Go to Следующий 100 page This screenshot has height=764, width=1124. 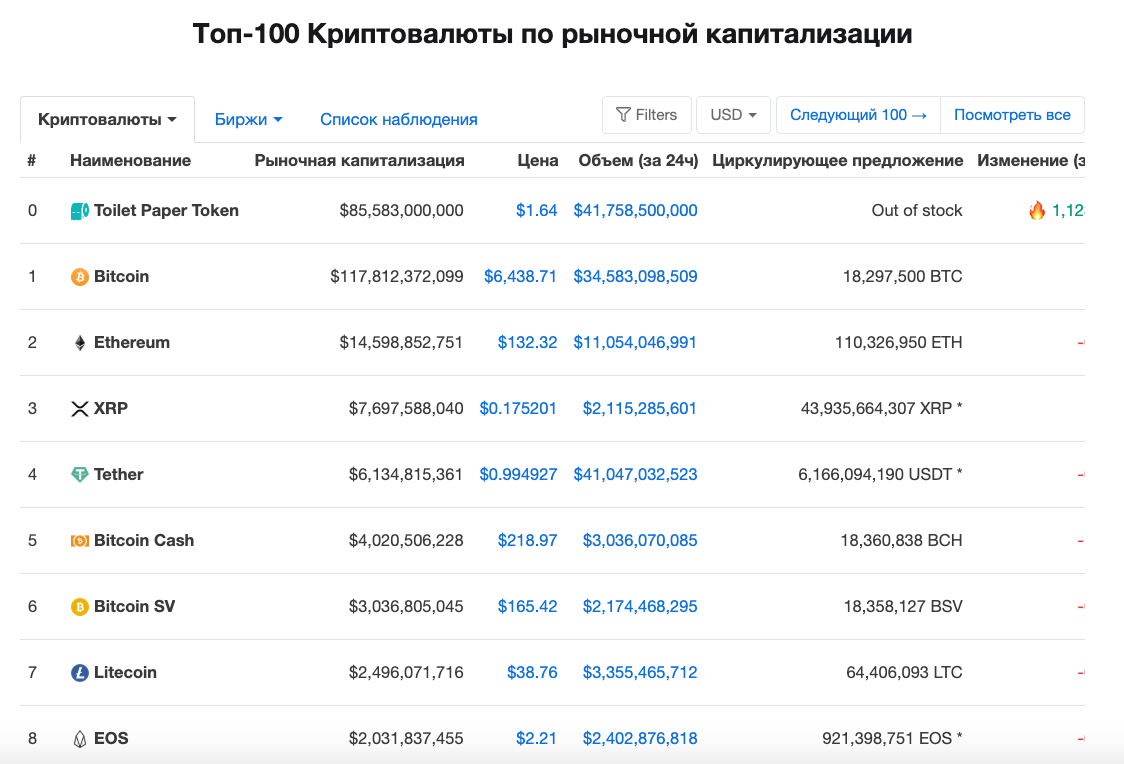tap(858, 115)
